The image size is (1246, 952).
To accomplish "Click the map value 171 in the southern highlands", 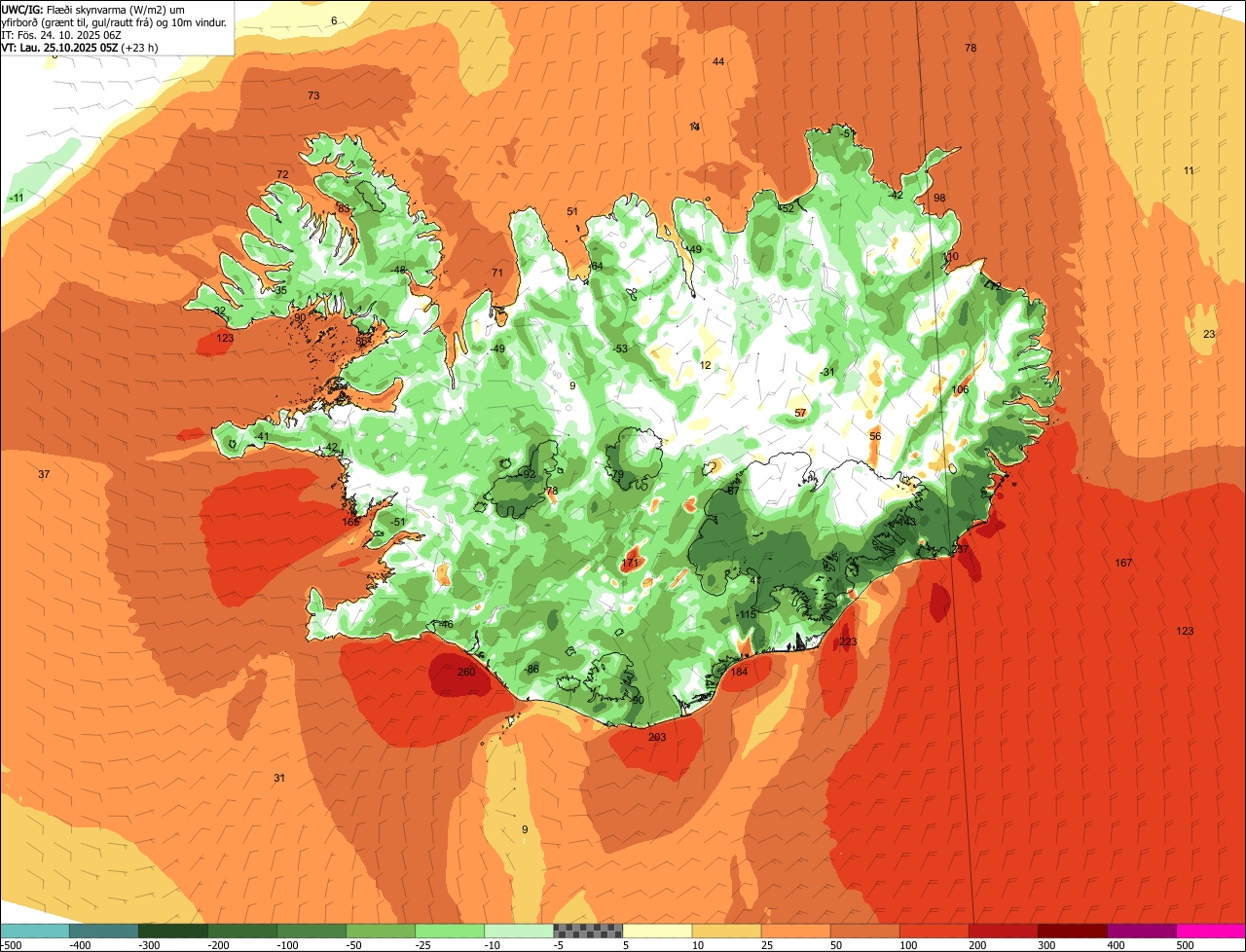I will (630, 564).
